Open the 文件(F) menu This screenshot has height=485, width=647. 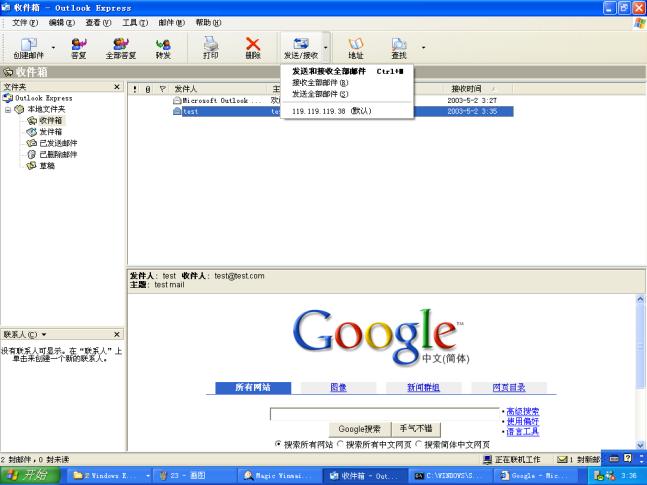[x=25, y=23]
